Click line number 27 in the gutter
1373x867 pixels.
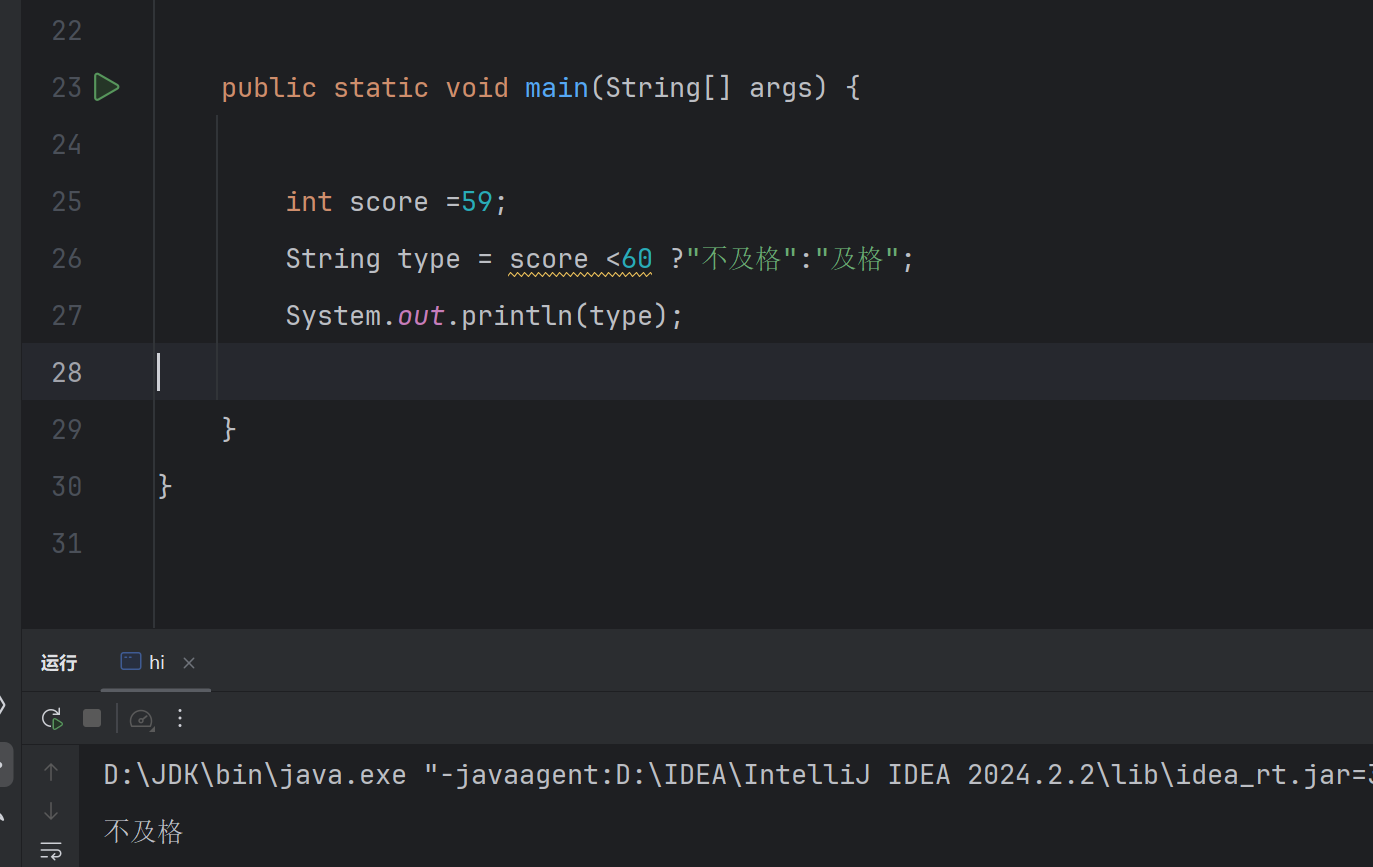[x=67, y=316]
